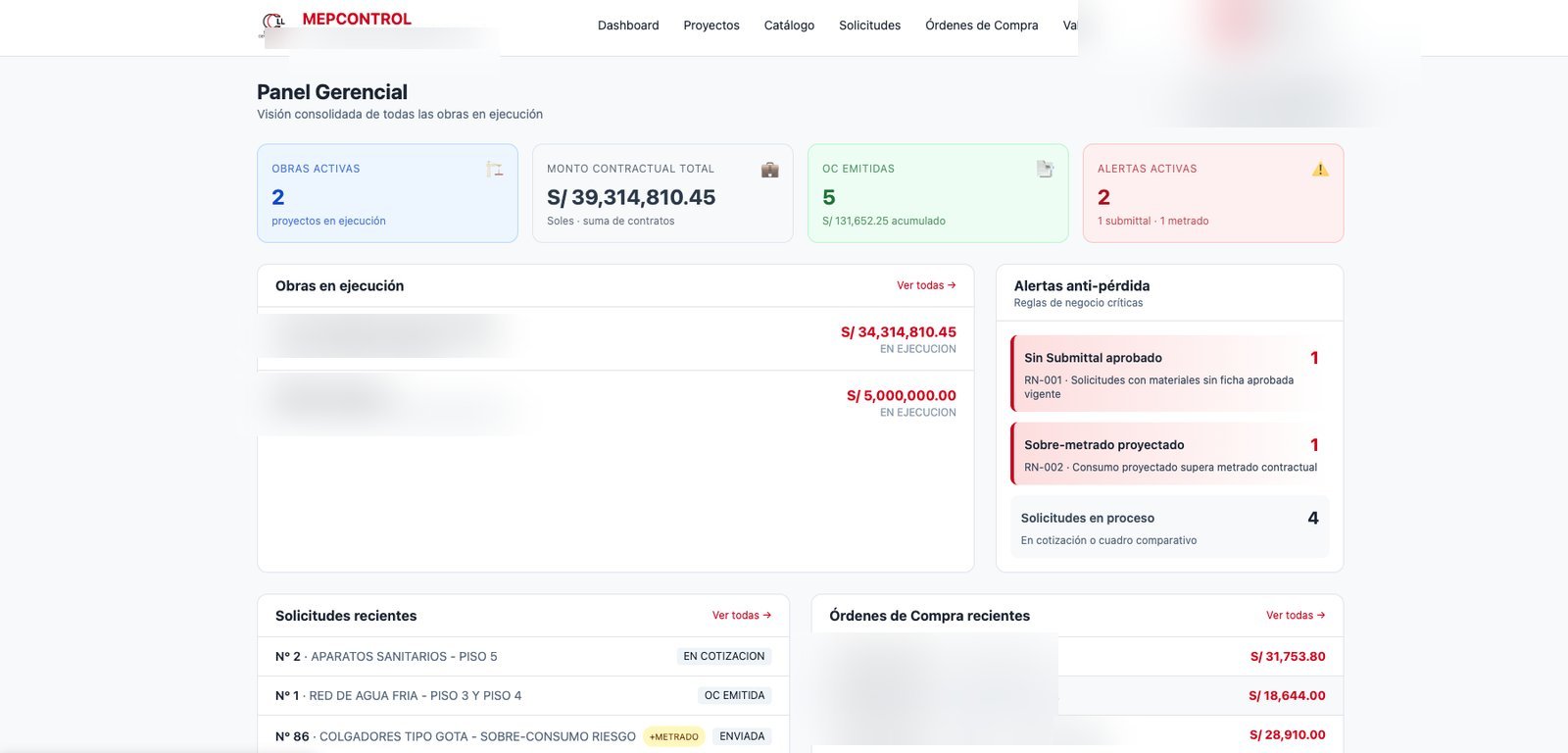Click the Panel Gerencial heading
Screen dimensions: 1568x753
coord(332,92)
